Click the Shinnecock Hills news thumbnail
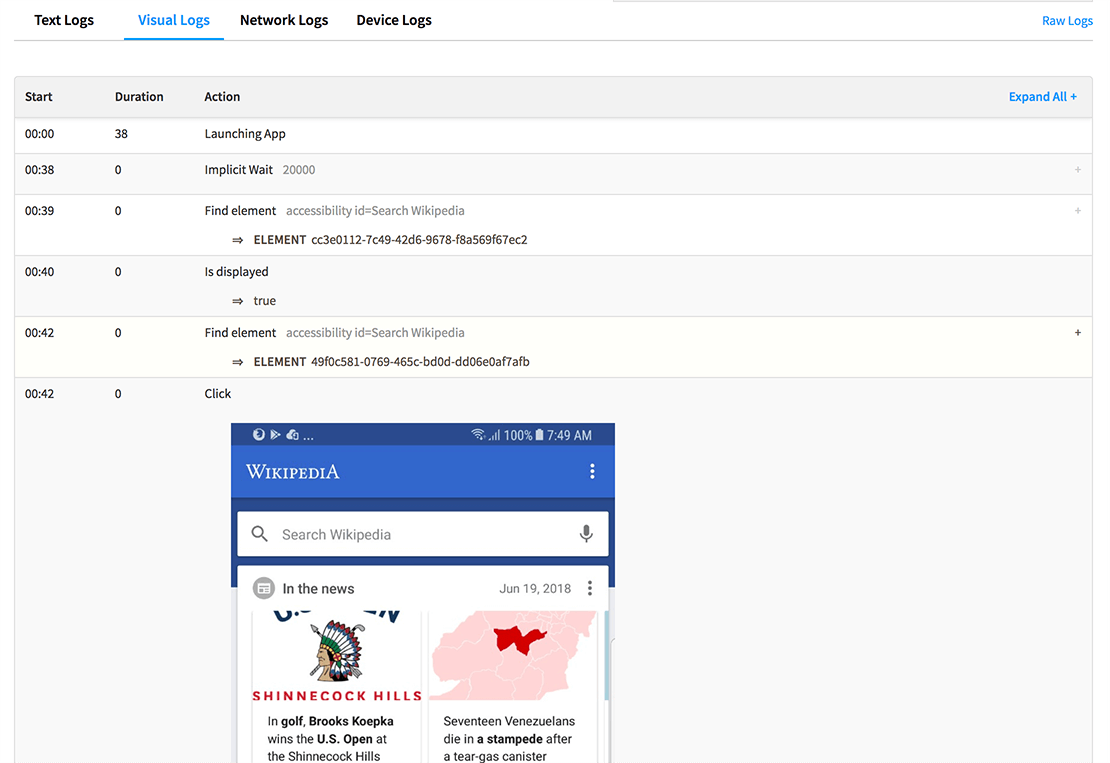 tap(337, 655)
